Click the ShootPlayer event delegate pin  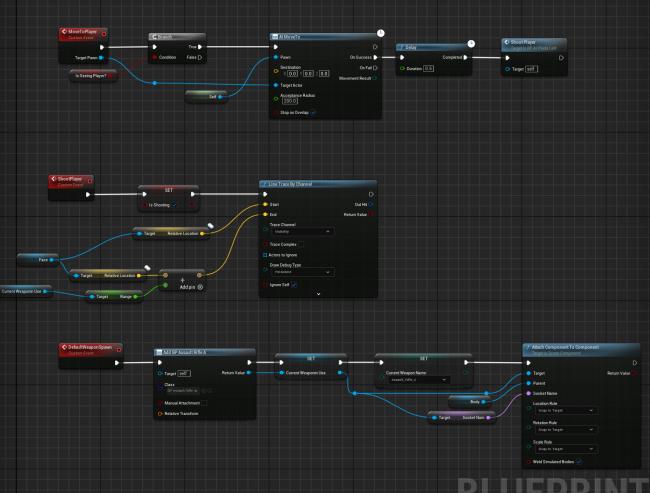tap(90, 181)
